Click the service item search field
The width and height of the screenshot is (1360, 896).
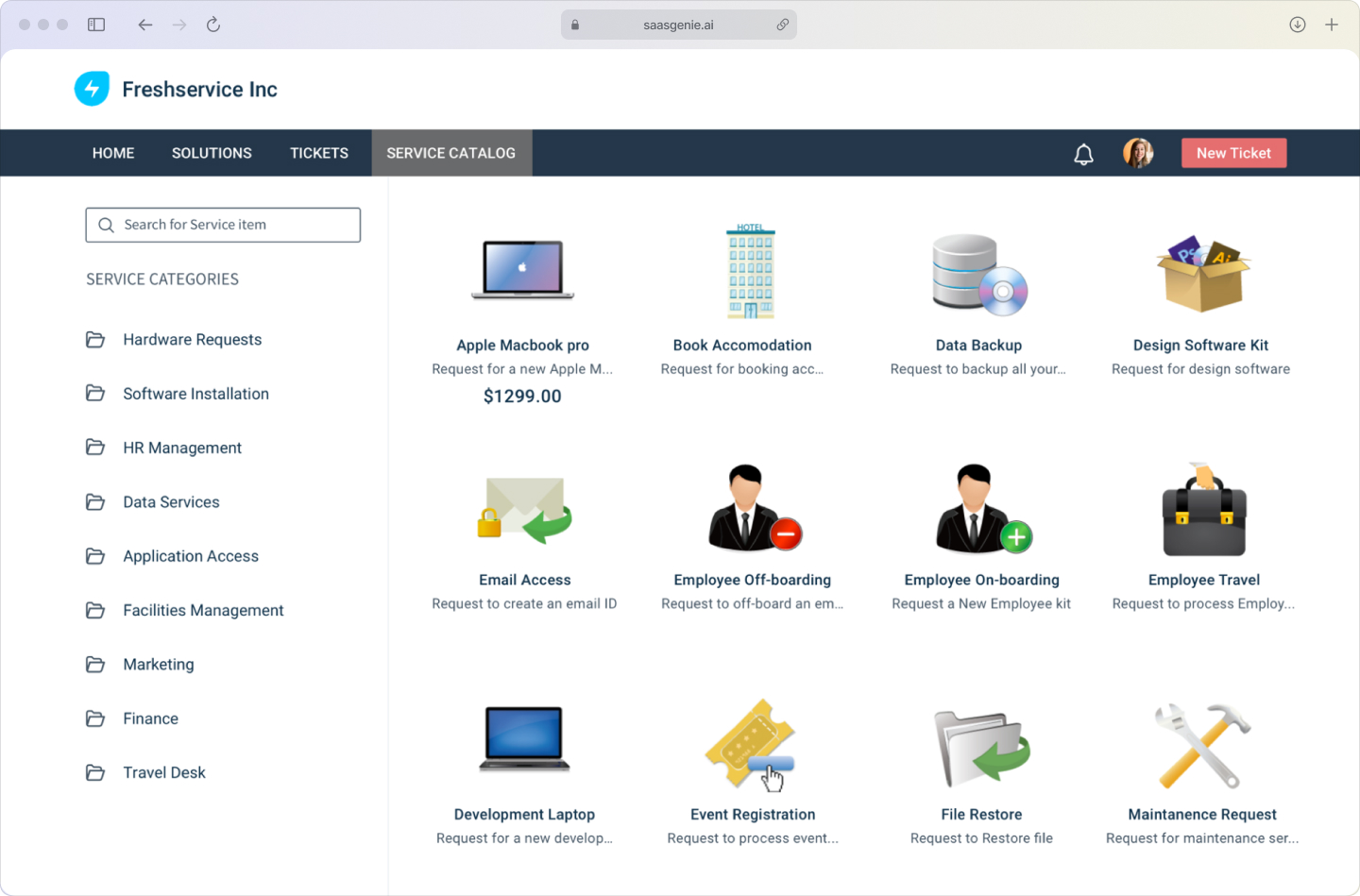pos(223,225)
